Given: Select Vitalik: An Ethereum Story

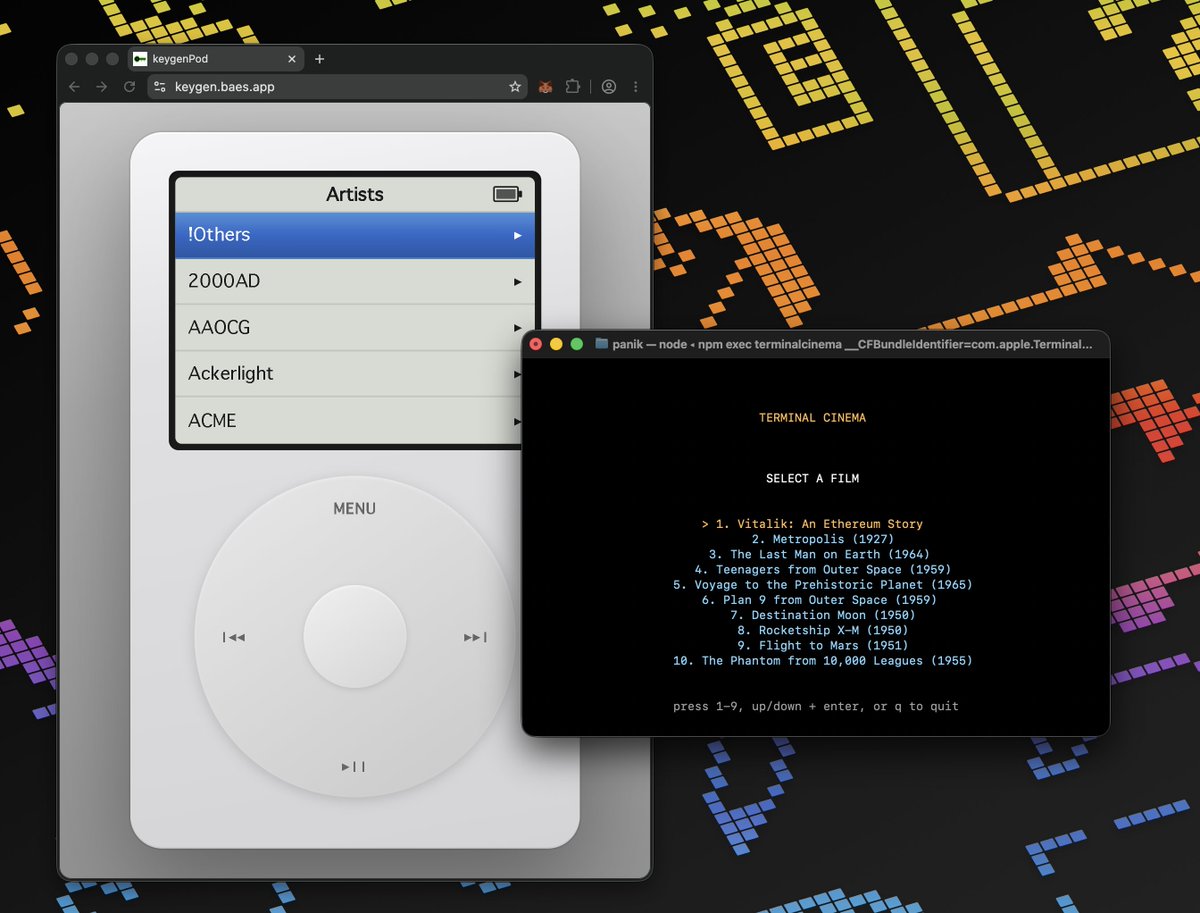Looking at the screenshot, I should point(812,524).
